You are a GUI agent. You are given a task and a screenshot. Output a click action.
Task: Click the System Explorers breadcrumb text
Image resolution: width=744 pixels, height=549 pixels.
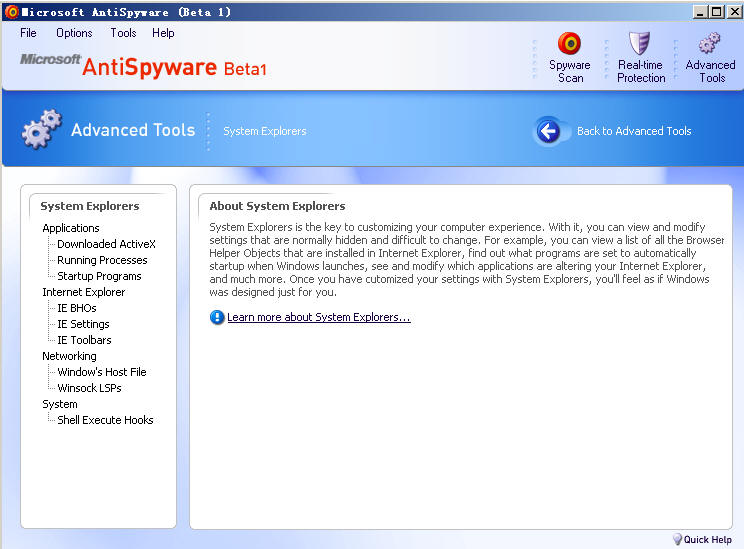(265, 131)
